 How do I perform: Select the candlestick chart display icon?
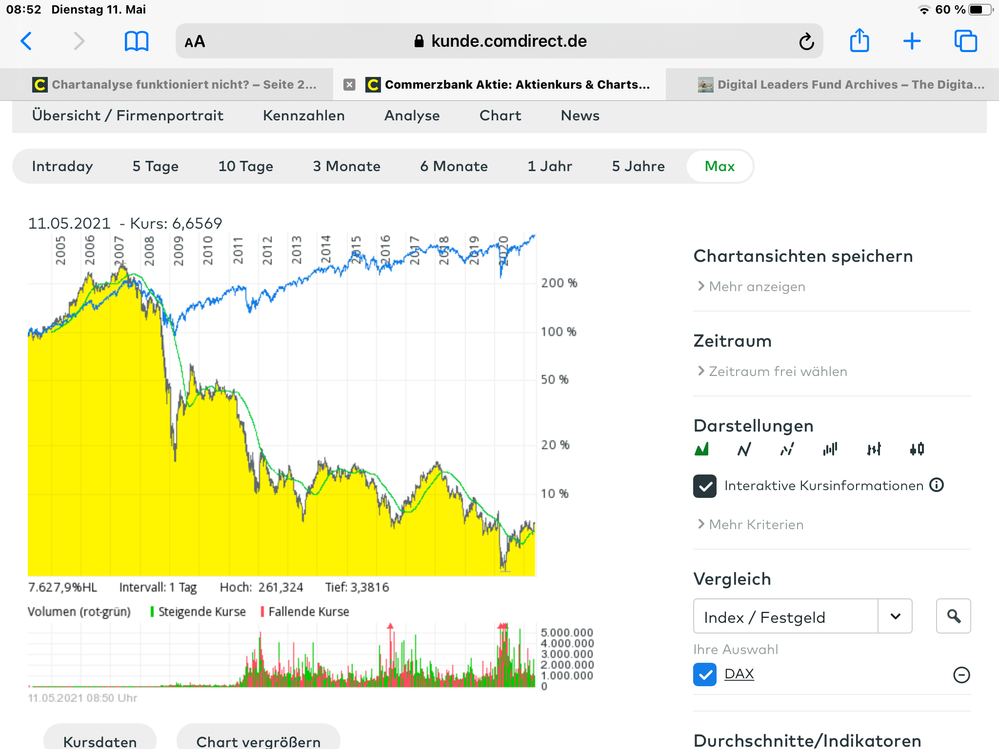(917, 449)
